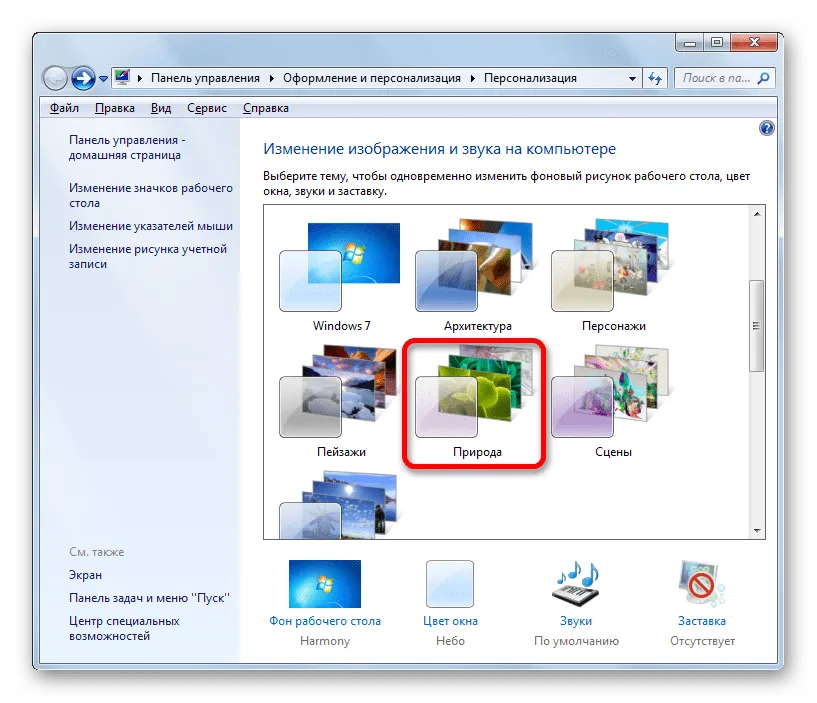The width and height of the screenshot is (817, 703).
Task: Pick the Природа theme
Action: click(476, 402)
